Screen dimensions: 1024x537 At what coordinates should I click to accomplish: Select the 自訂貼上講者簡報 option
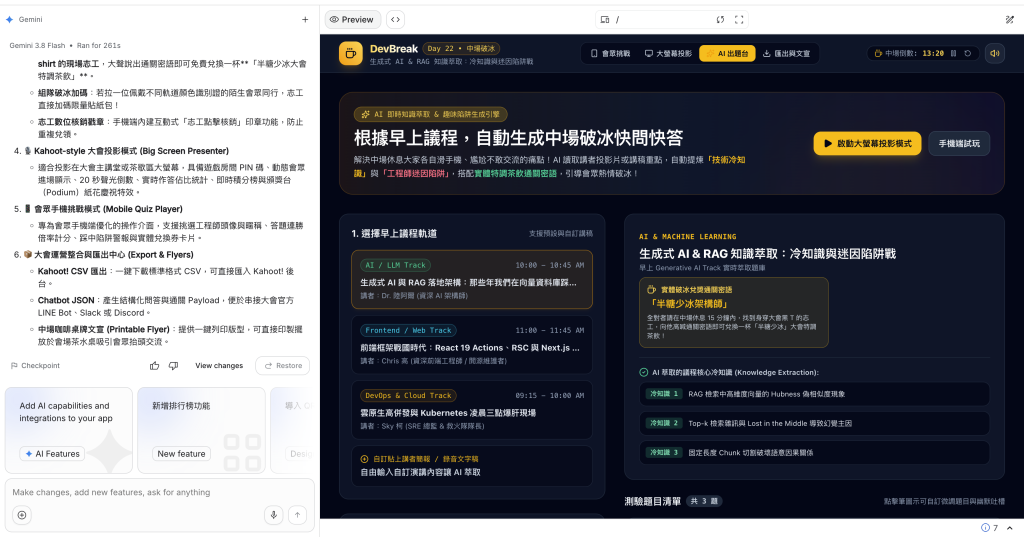[x=472, y=466]
